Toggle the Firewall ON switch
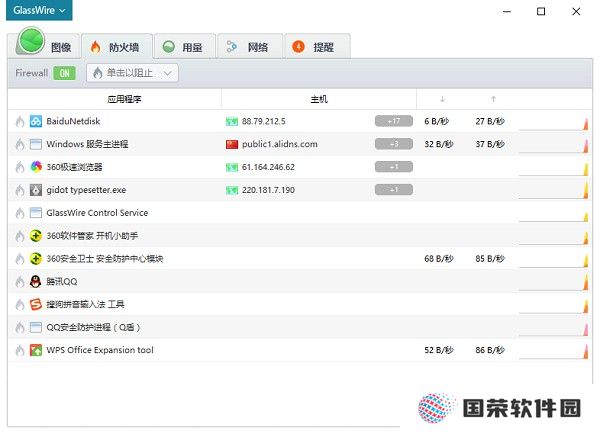 (x=64, y=73)
